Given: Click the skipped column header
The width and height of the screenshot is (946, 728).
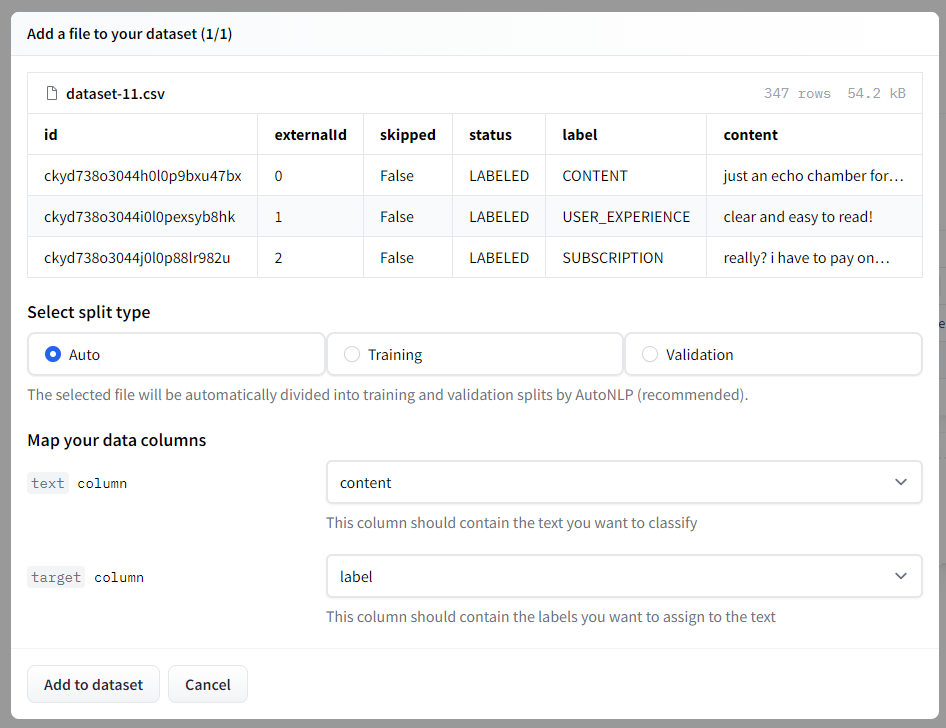Looking at the screenshot, I should click(407, 135).
